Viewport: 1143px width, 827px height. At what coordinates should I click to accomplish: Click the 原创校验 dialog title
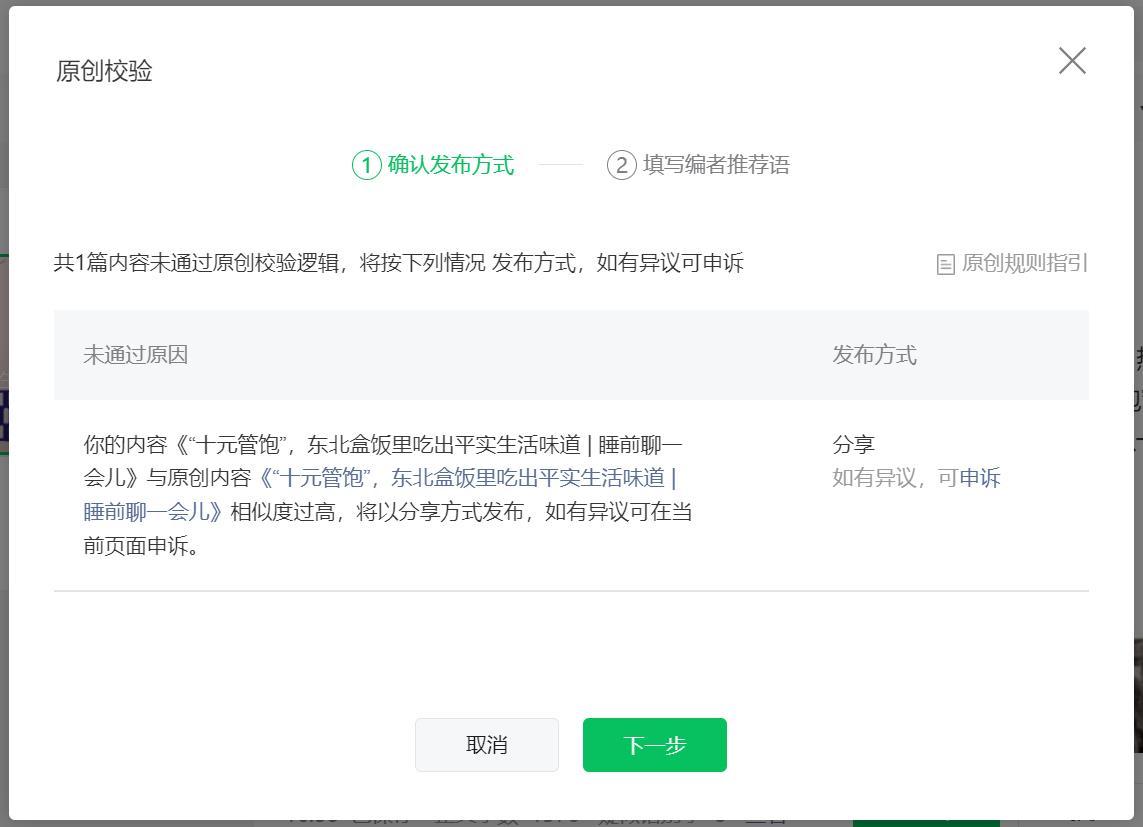point(104,71)
